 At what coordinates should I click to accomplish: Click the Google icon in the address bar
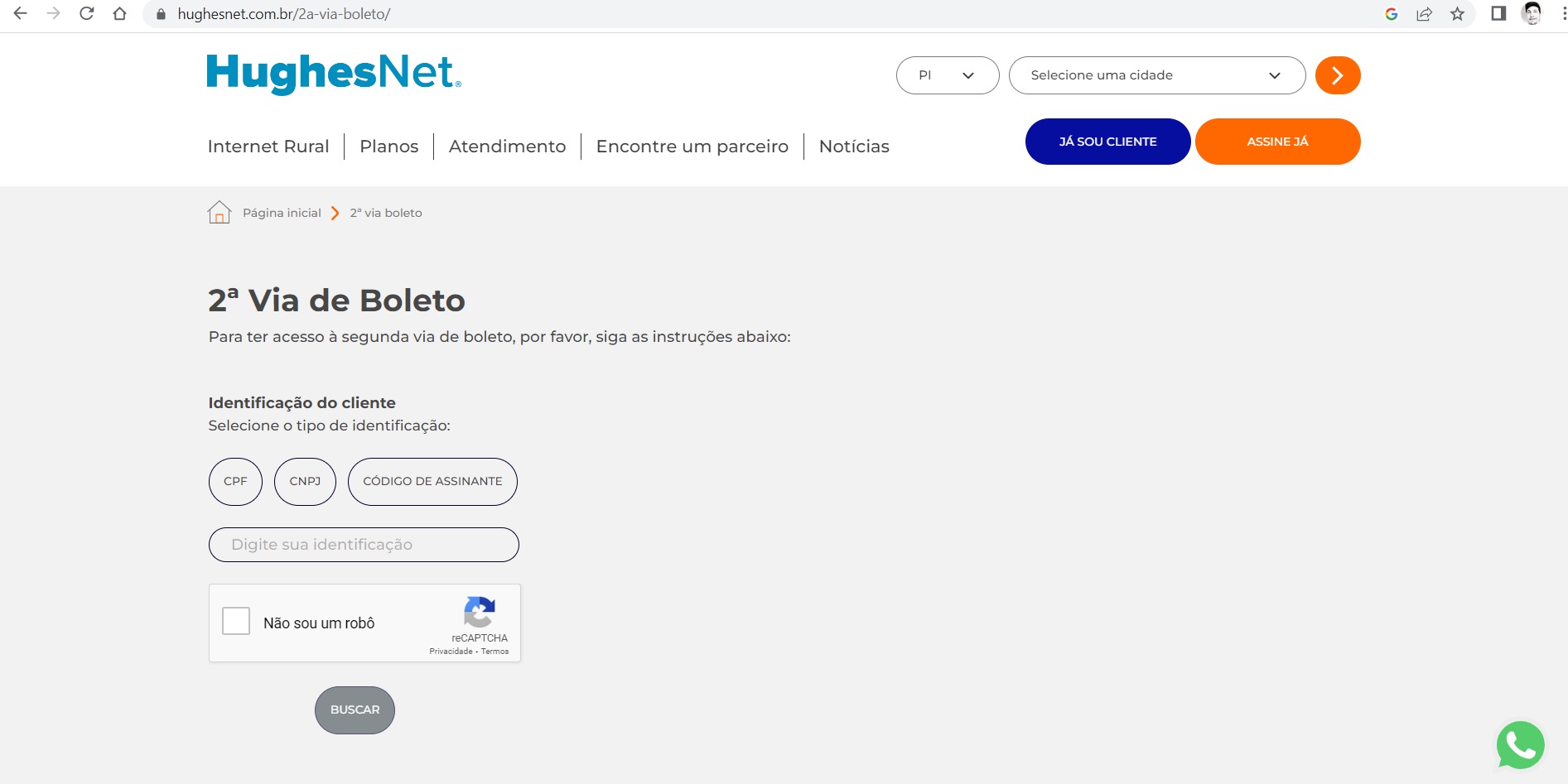[x=1392, y=14]
